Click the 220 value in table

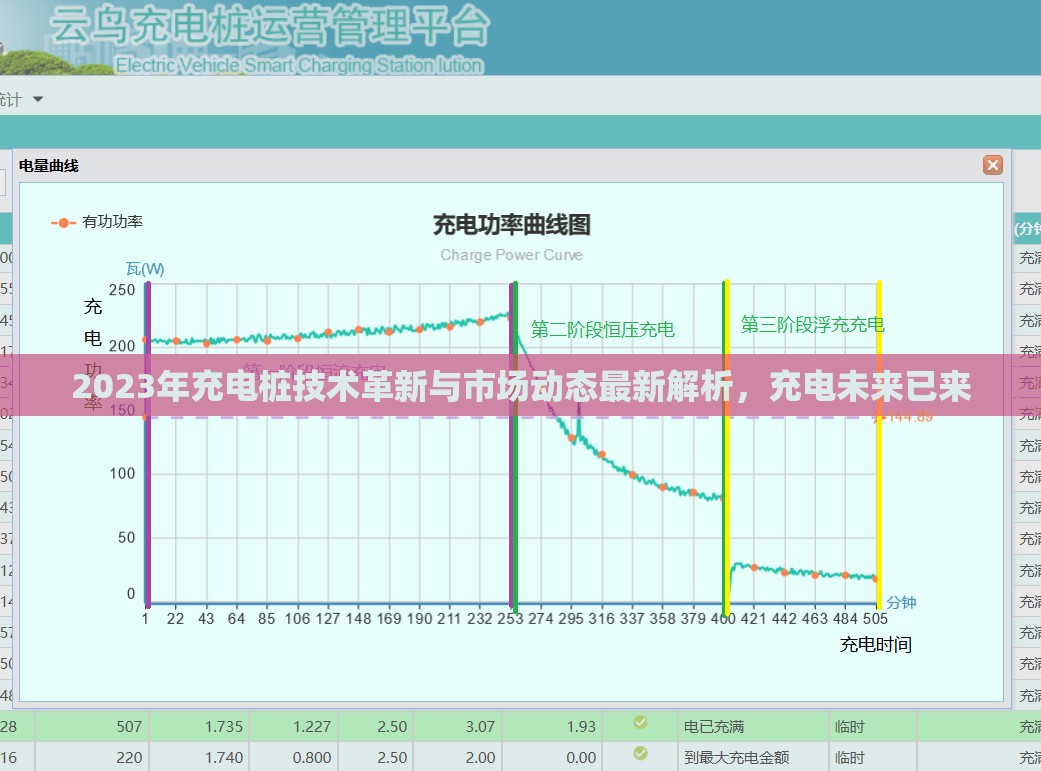pyautogui.click(x=129, y=758)
